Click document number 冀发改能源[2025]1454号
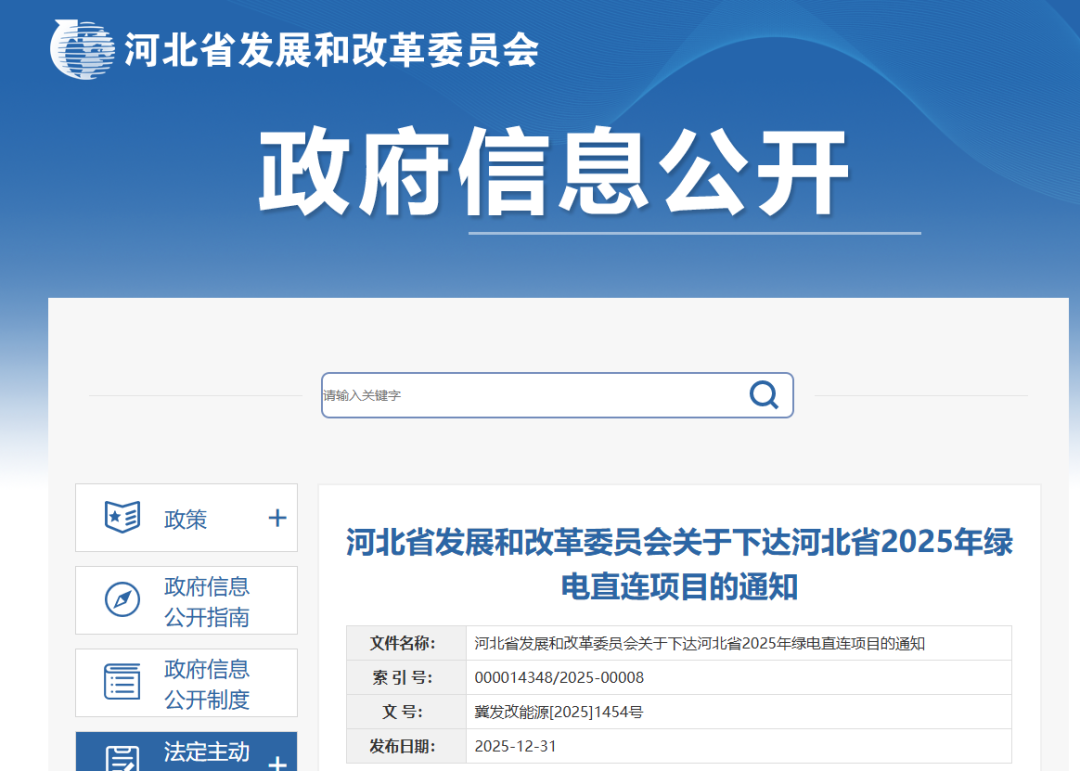1080x771 pixels. pos(558,712)
